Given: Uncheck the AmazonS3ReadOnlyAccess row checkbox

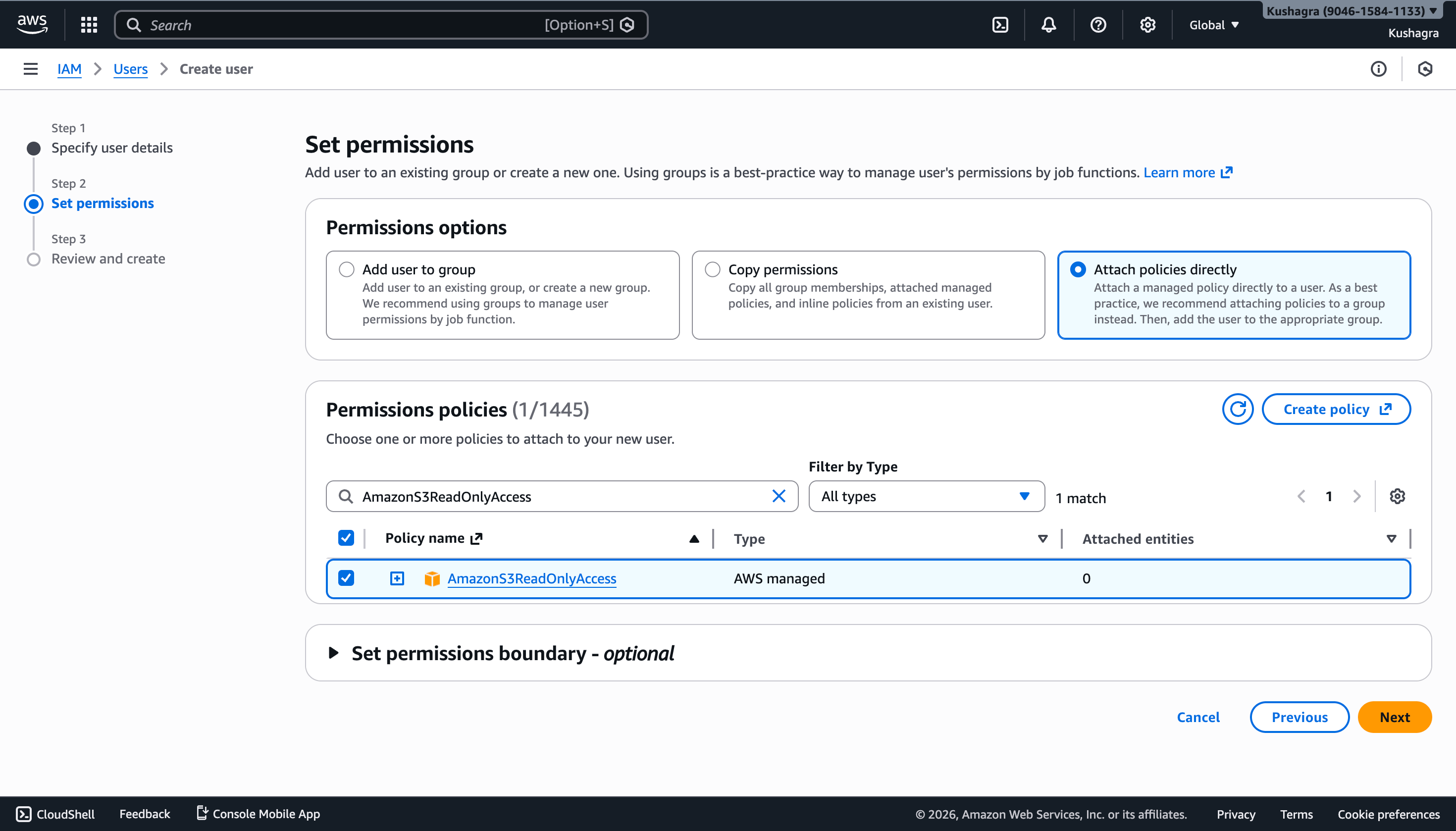Looking at the screenshot, I should click(x=346, y=578).
